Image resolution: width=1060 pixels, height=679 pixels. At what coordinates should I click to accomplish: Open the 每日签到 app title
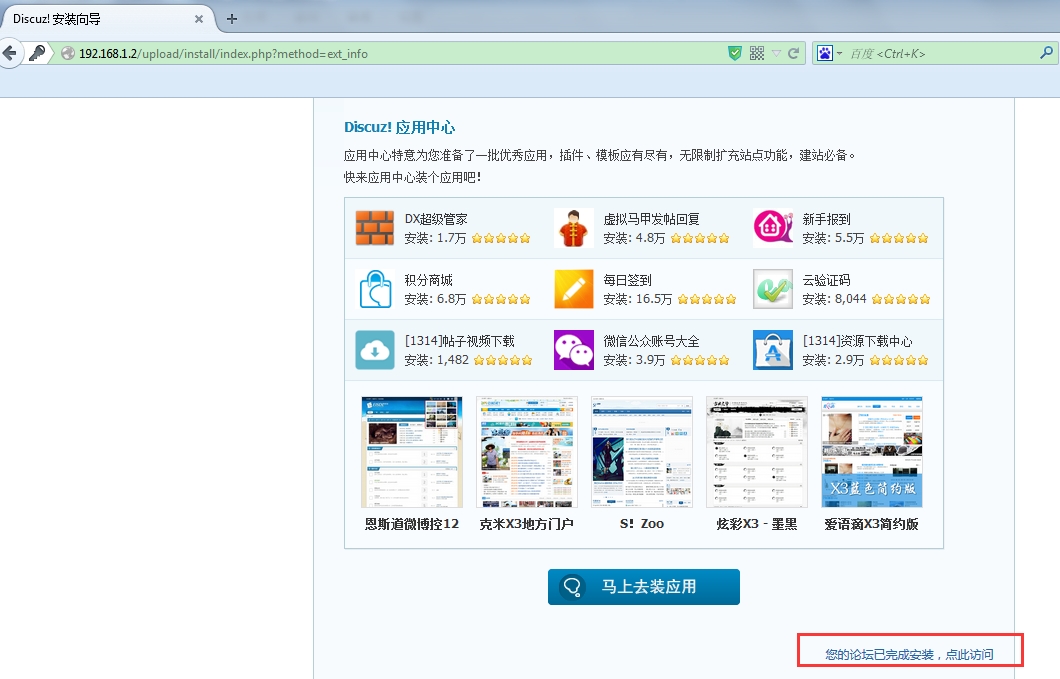click(x=627, y=280)
